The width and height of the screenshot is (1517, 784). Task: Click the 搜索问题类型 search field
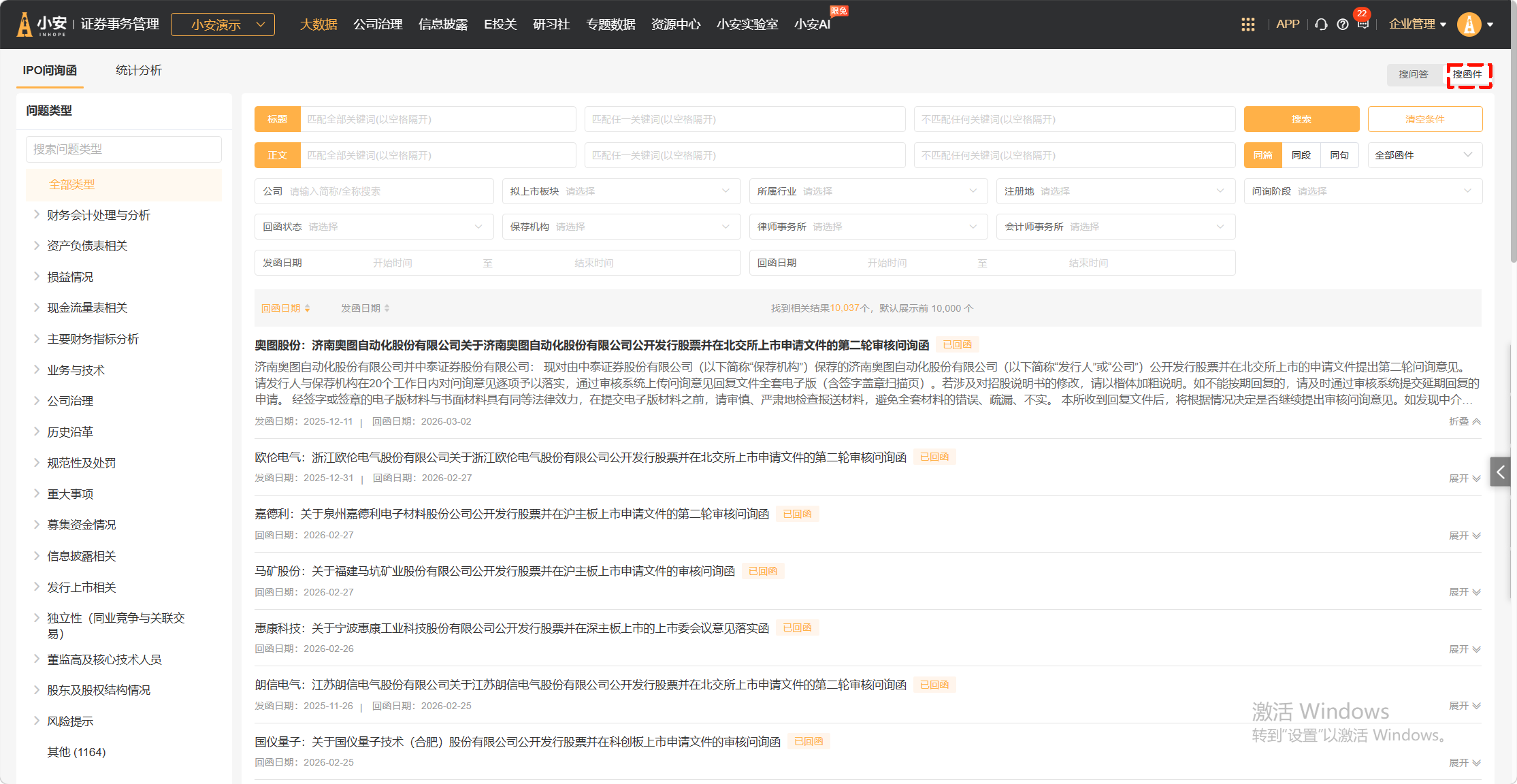pyautogui.click(x=123, y=149)
